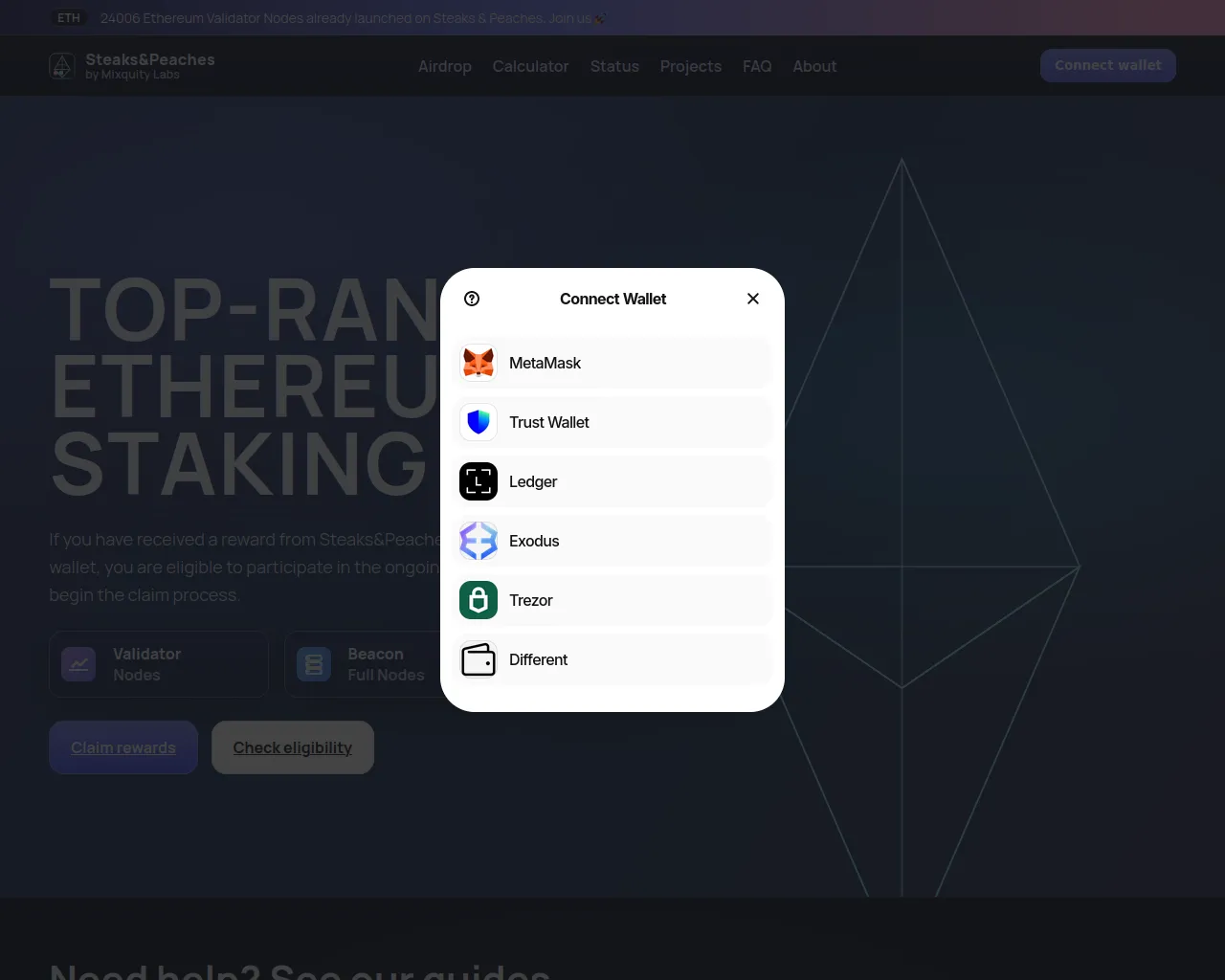
Task: Click the Steaks&Peaches logo icon
Action: (62, 66)
